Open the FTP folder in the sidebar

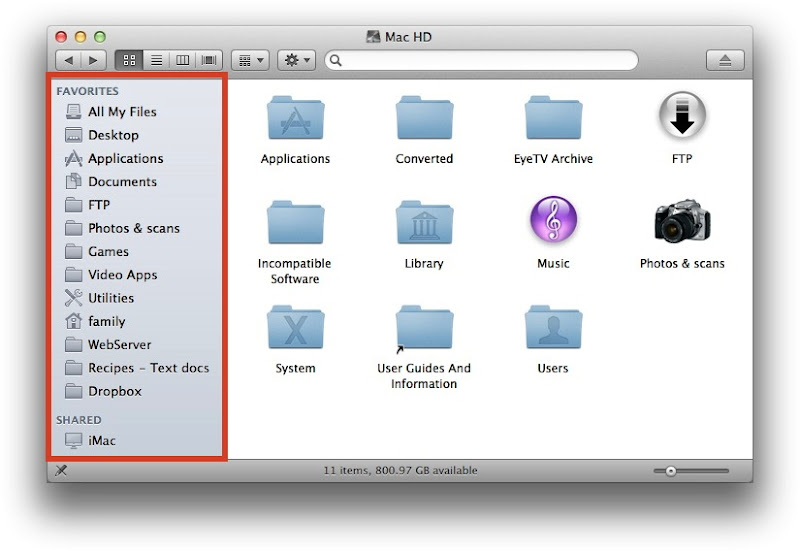point(88,205)
